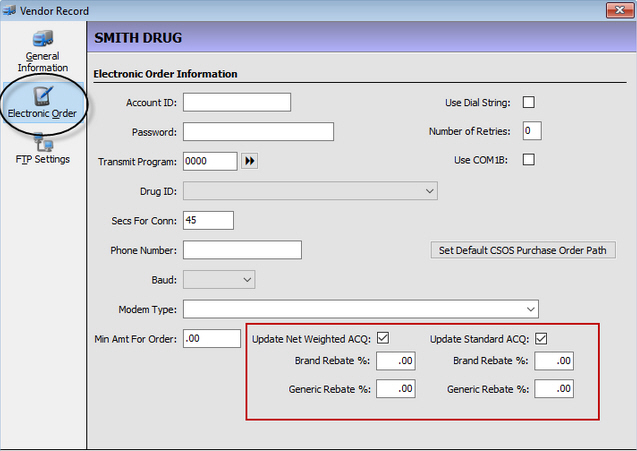Expand the Modem Type combo box

(x=531, y=309)
